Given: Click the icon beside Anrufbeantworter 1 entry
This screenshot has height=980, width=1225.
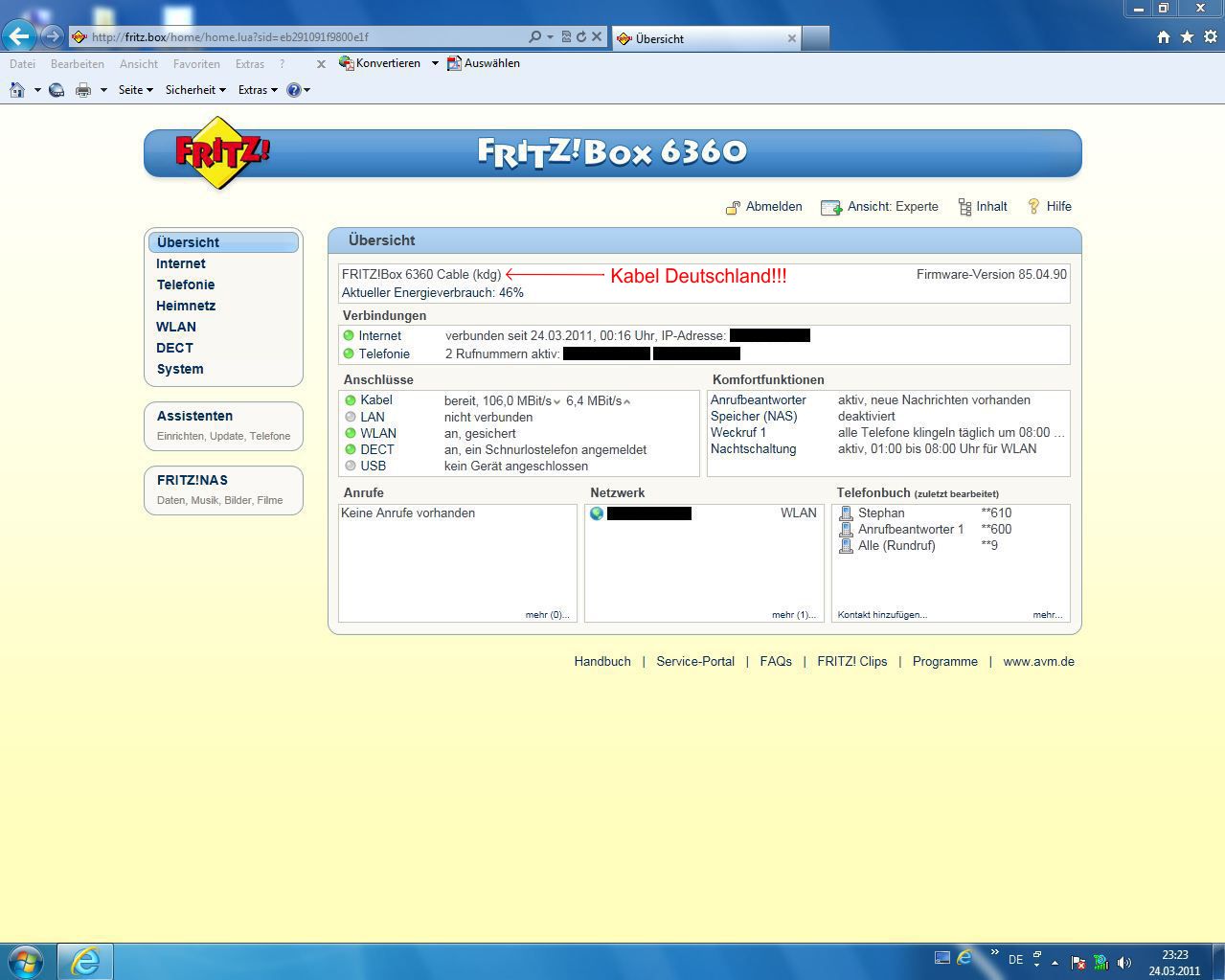Looking at the screenshot, I should [x=846, y=530].
